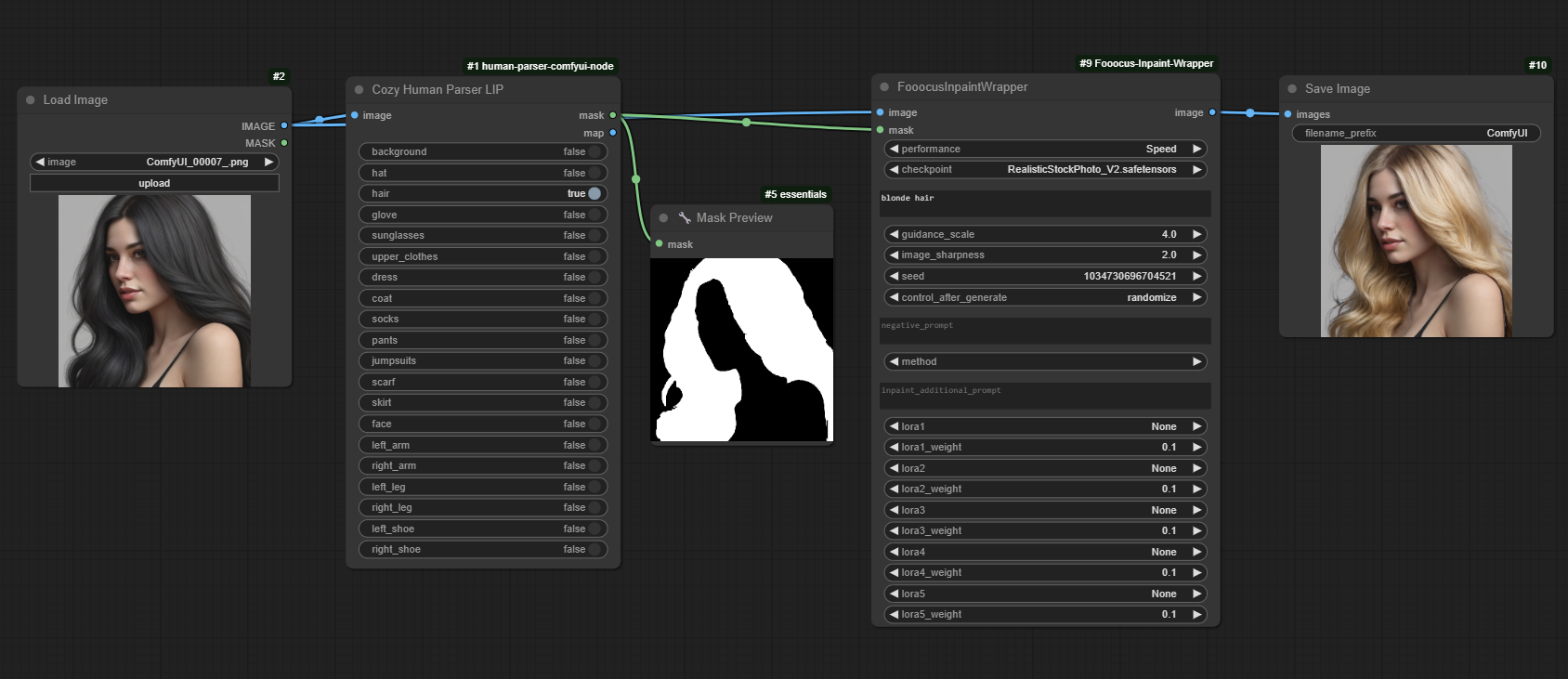Click the negative_prompt text box
Screen dimensions: 1568x679
1045,331
